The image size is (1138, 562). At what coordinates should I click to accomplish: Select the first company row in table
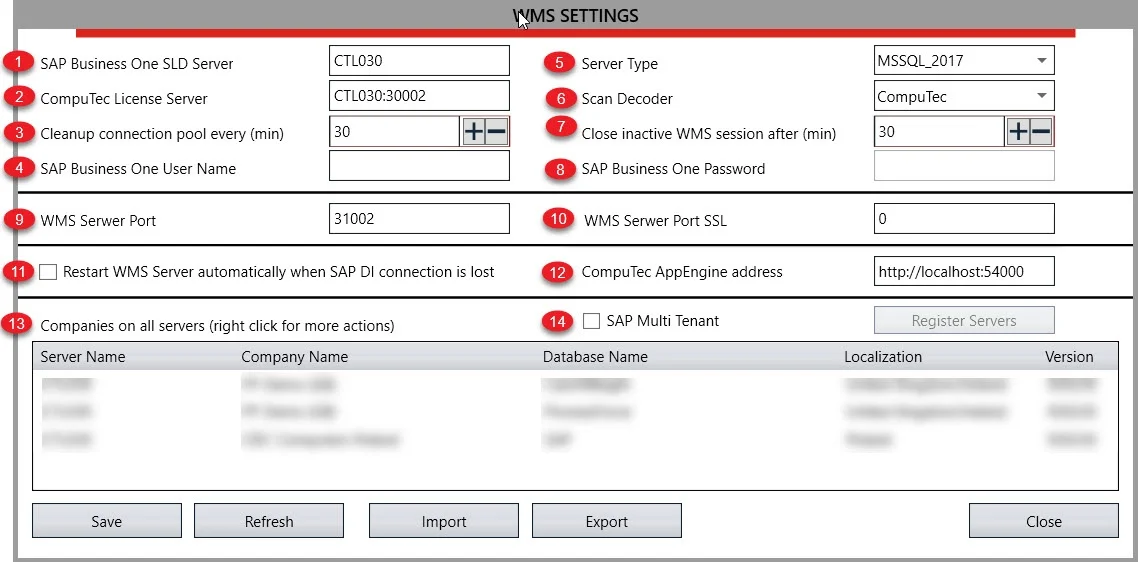click(575, 383)
